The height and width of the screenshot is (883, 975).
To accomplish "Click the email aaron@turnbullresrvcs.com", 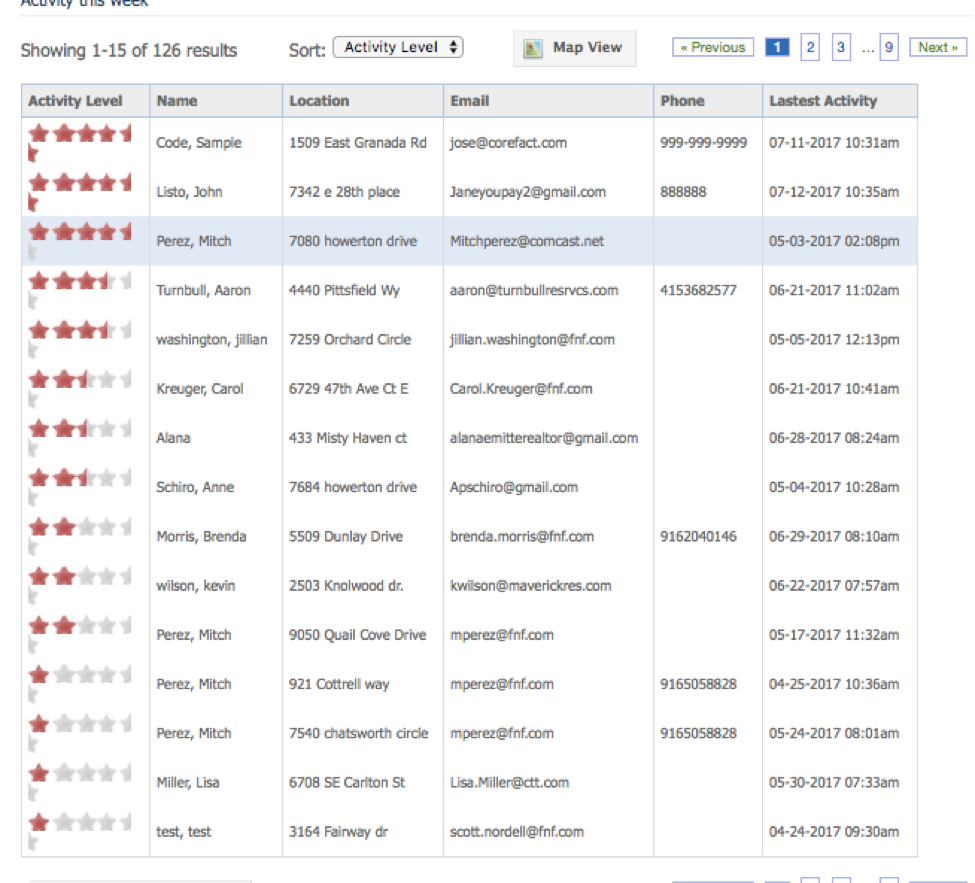I will pos(534,290).
